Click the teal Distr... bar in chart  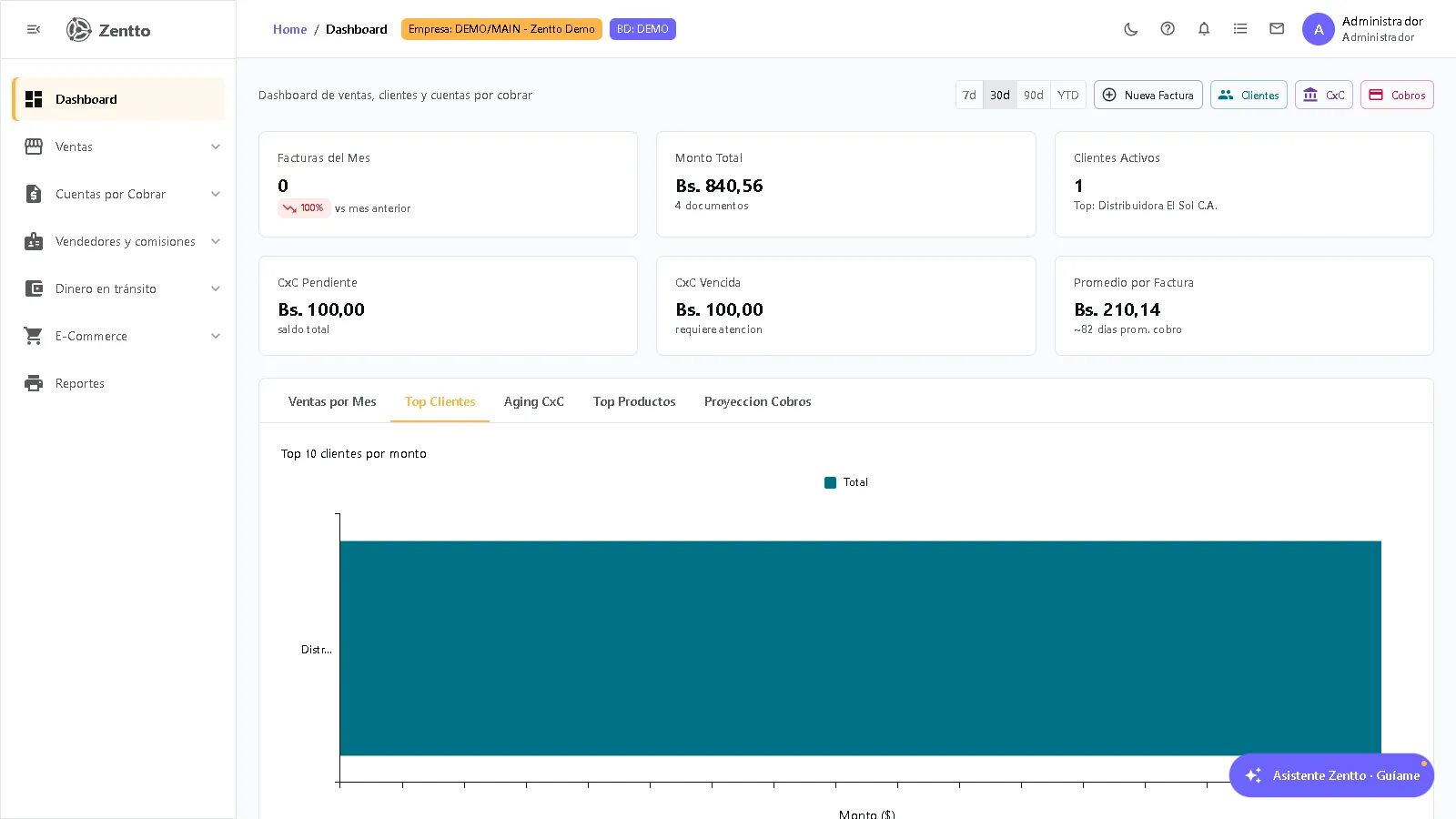coord(860,648)
